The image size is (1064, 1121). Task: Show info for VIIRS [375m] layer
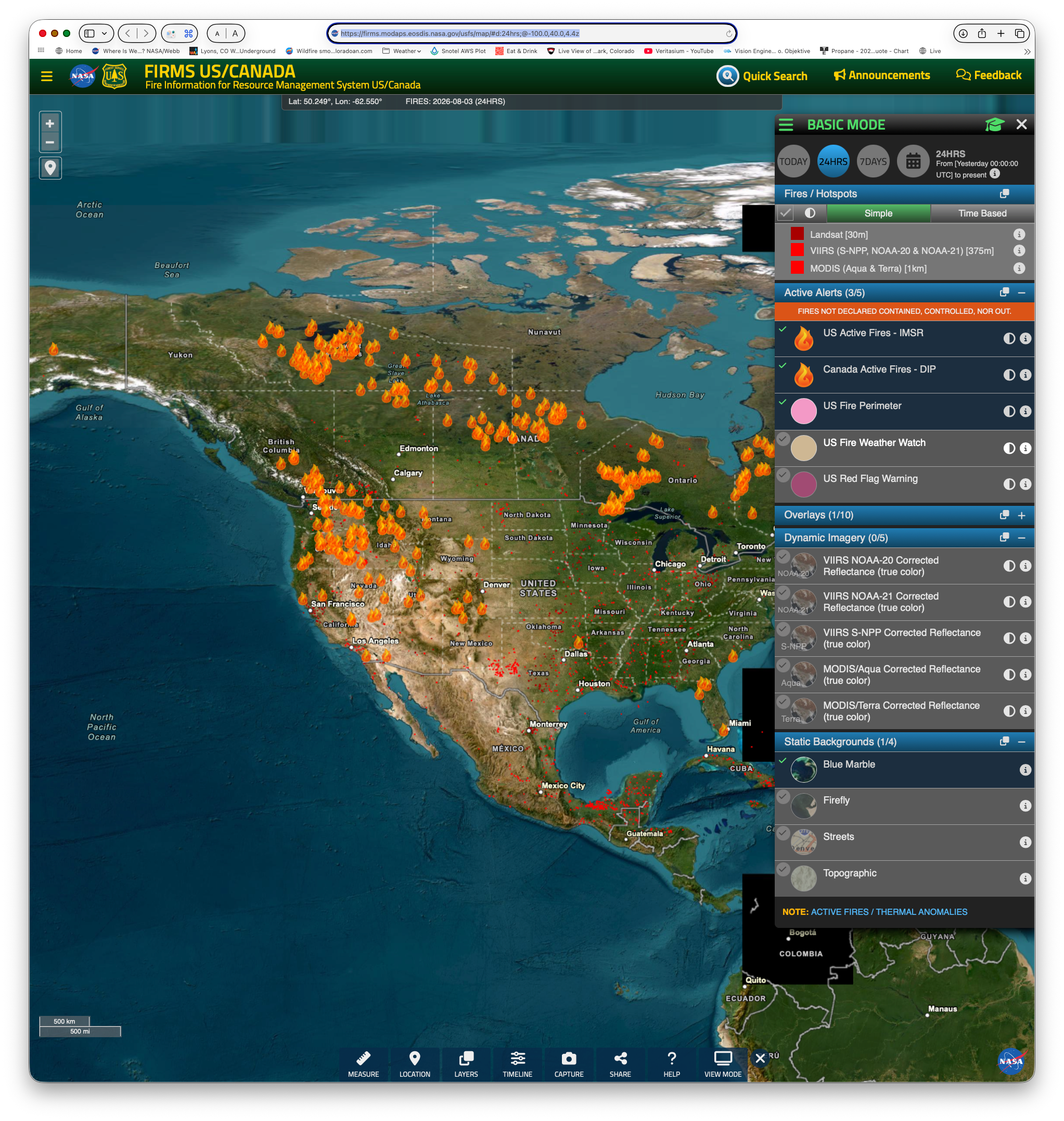tap(1019, 251)
